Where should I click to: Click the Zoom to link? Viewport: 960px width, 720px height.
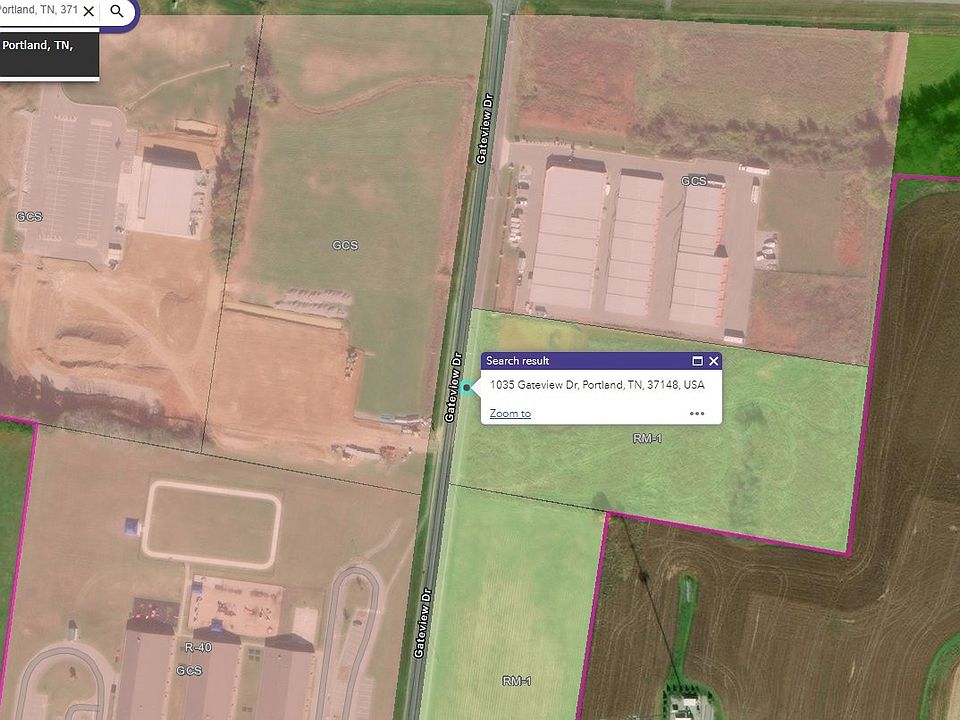[x=510, y=413]
